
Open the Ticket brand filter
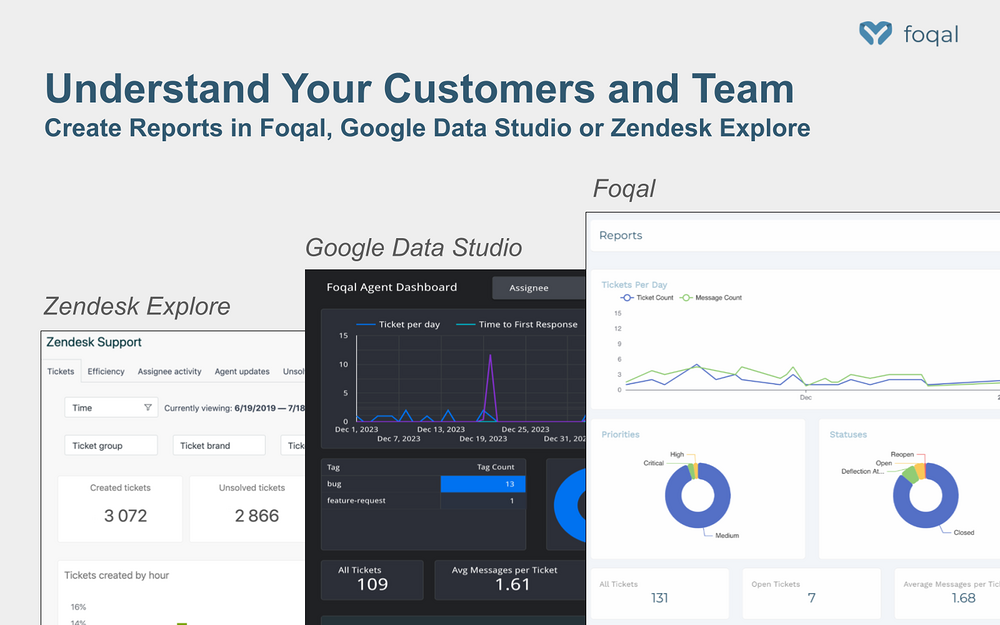pos(219,445)
